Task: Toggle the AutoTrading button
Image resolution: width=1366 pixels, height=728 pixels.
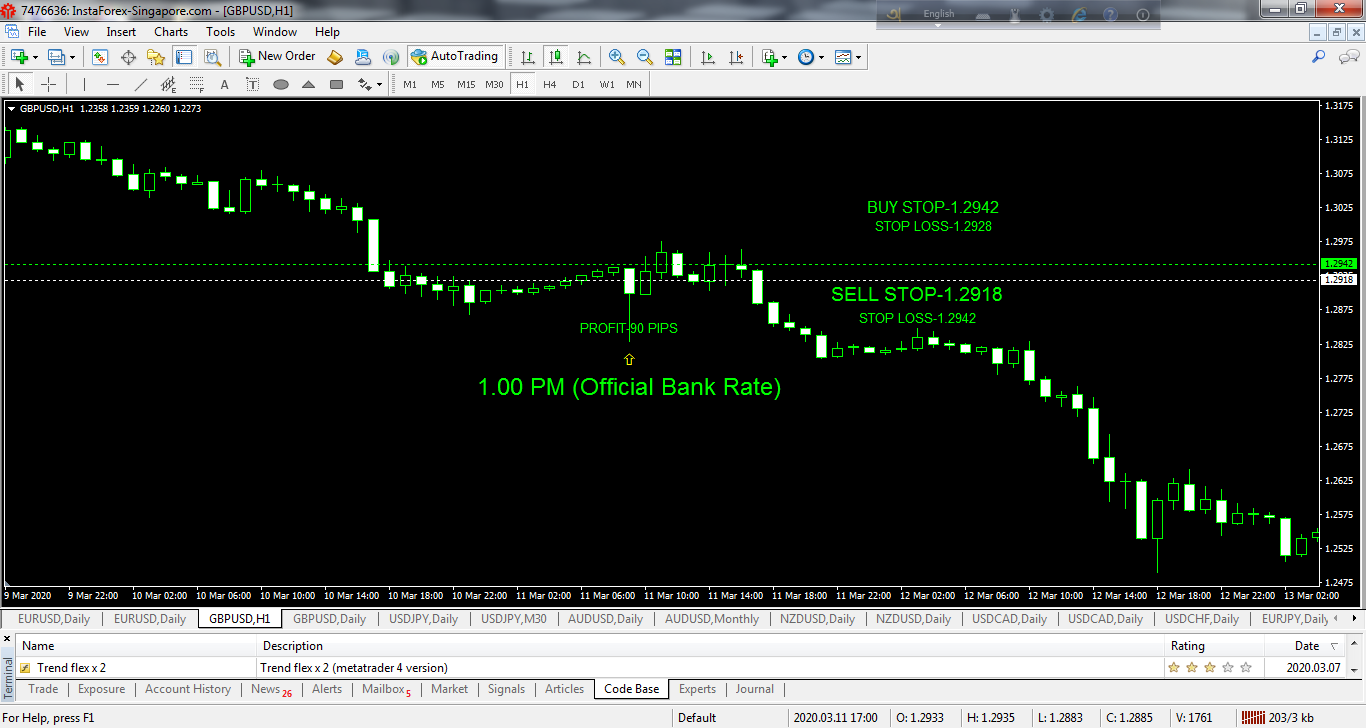Action: click(x=454, y=57)
